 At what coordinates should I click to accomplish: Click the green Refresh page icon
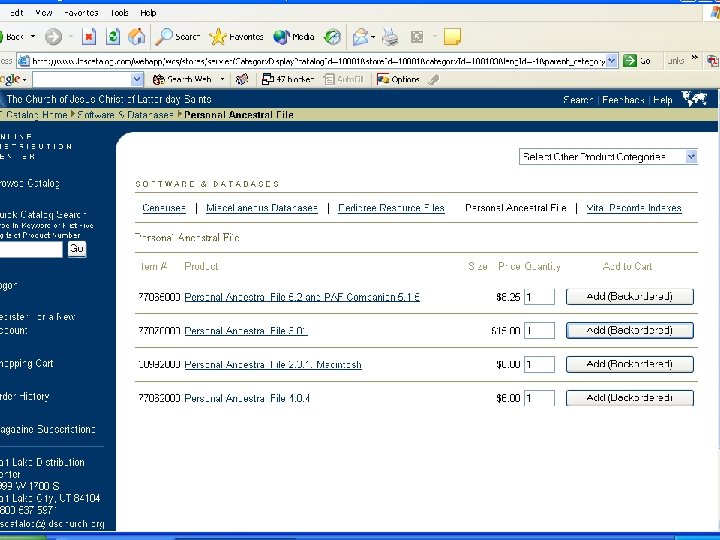point(112,37)
